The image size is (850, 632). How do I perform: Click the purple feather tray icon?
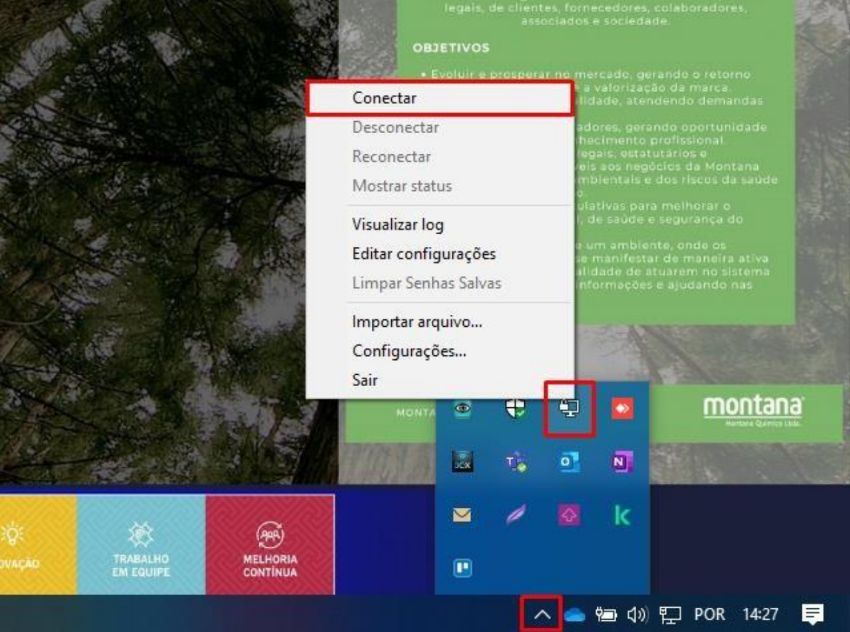[x=516, y=515]
